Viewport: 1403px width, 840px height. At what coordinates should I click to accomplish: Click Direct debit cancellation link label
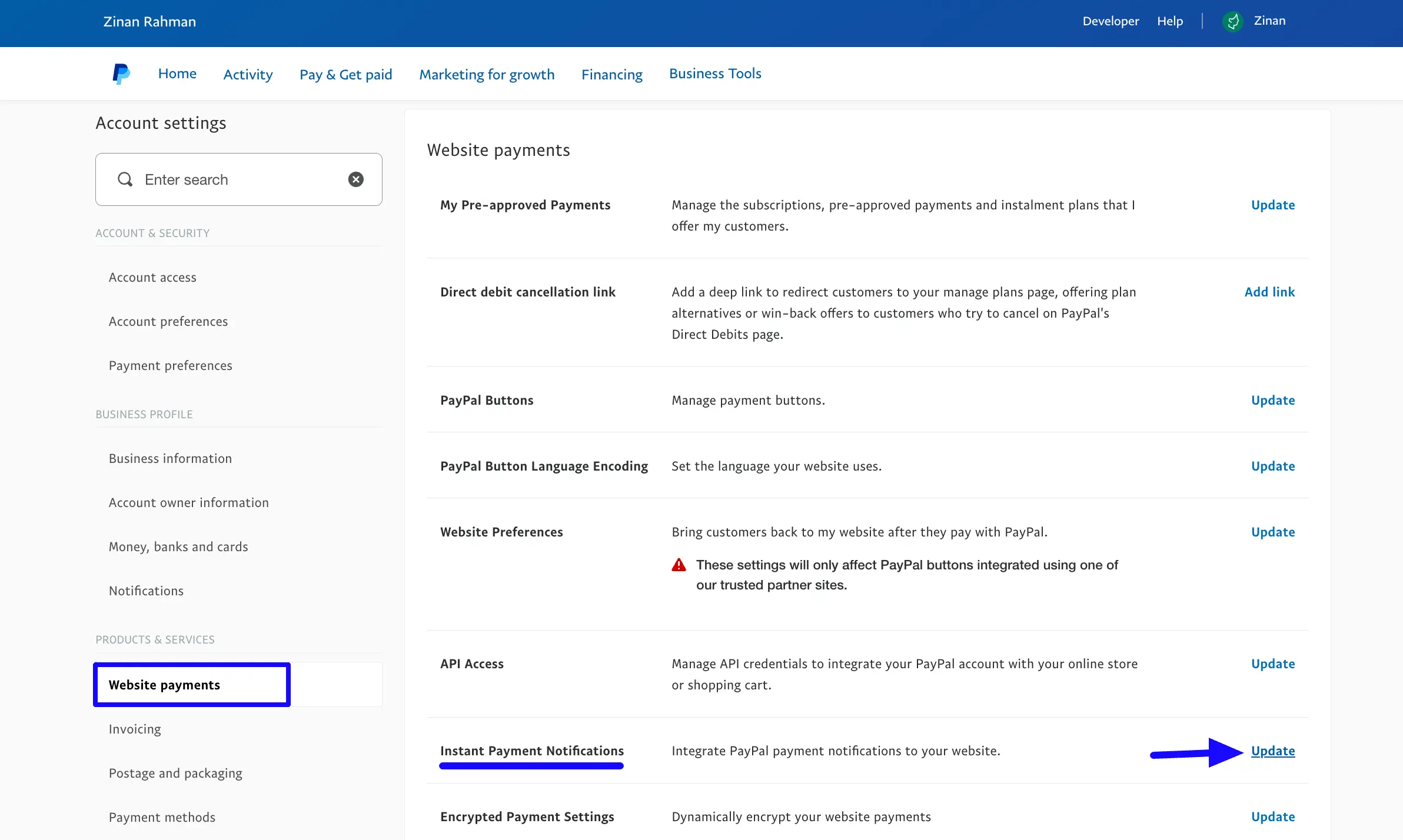[528, 292]
